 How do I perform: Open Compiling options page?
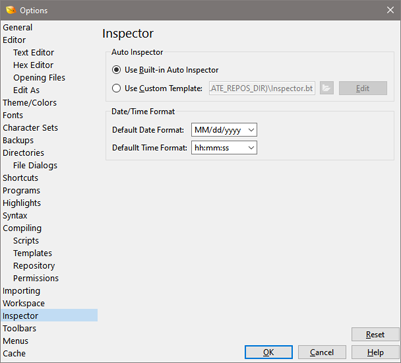22,228
